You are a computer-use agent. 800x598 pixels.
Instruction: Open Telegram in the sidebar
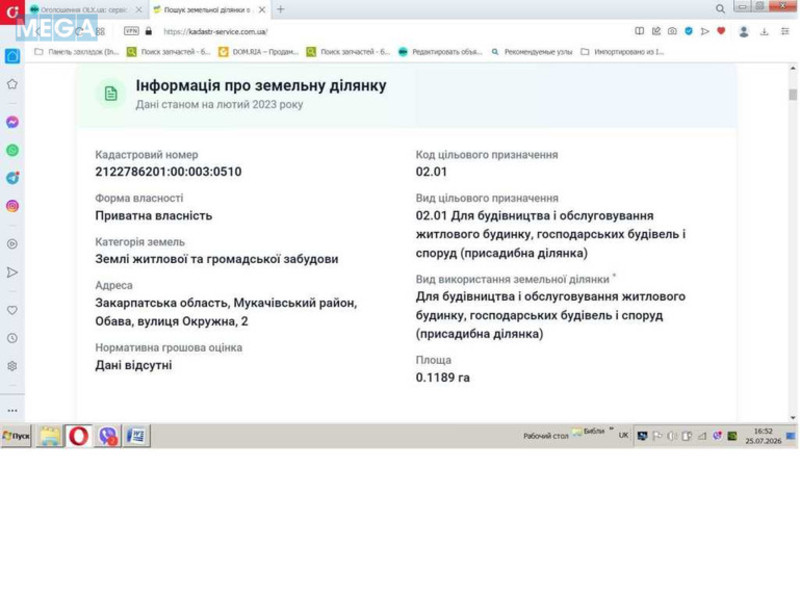pos(12,178)
